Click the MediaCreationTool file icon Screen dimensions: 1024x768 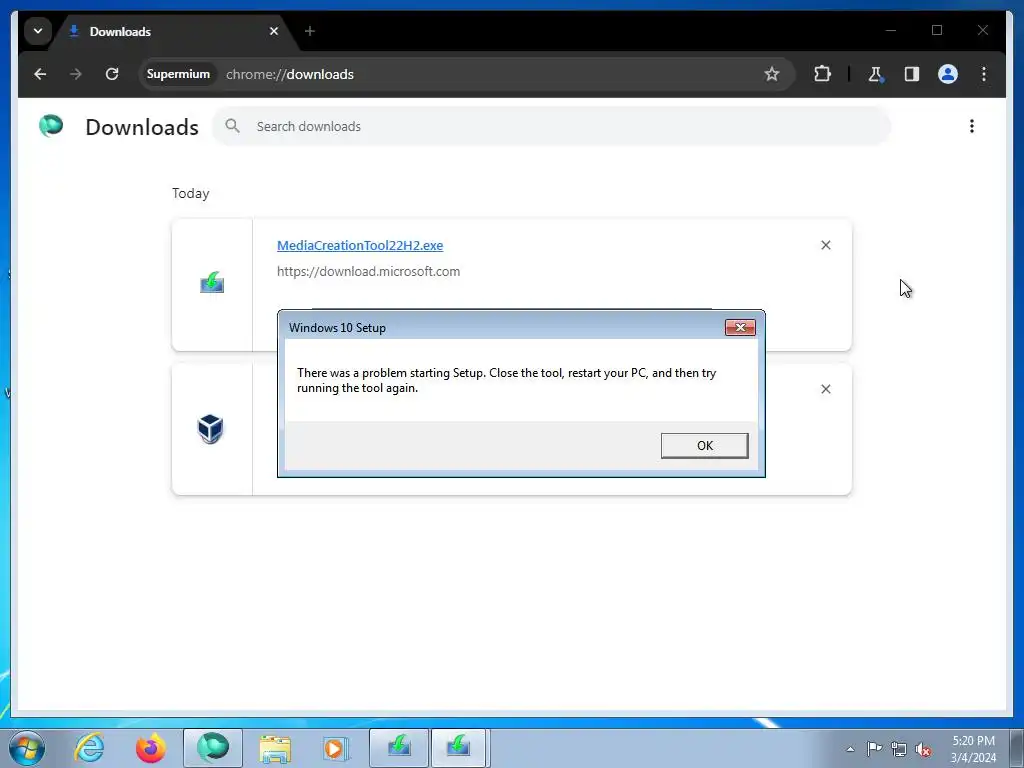coord(212,283)
